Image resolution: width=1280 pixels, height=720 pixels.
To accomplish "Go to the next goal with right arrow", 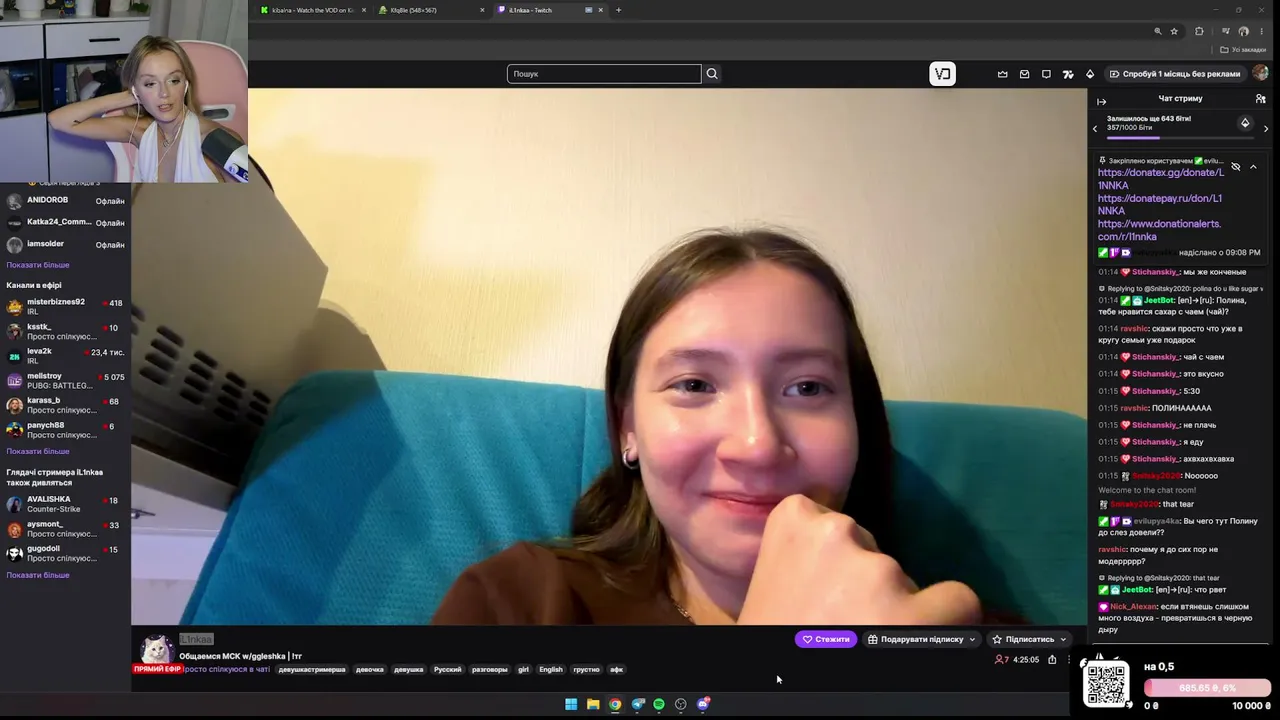I will (1266, 128).
